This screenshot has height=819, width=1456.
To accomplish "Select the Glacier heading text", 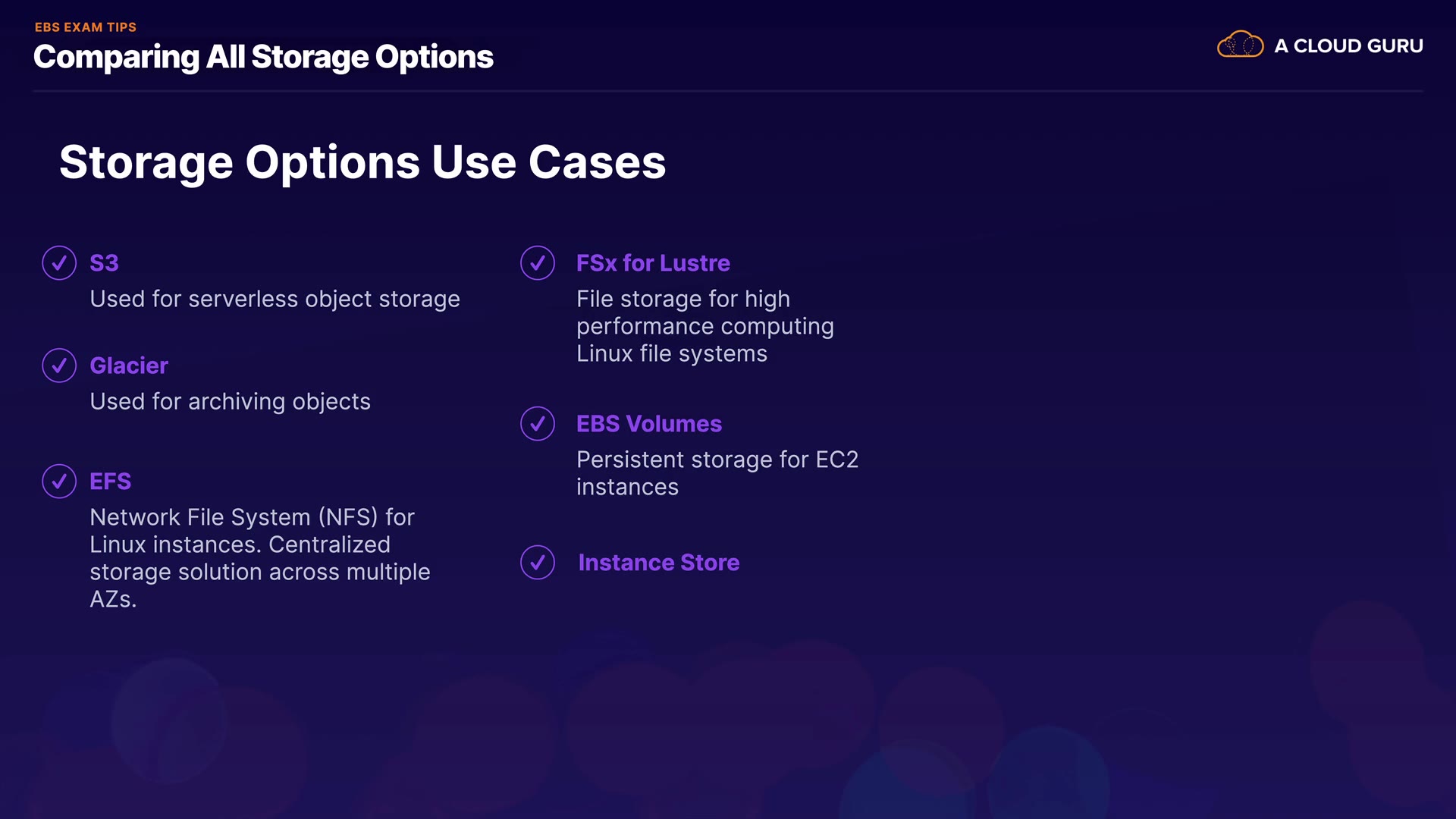I will 129,366.
